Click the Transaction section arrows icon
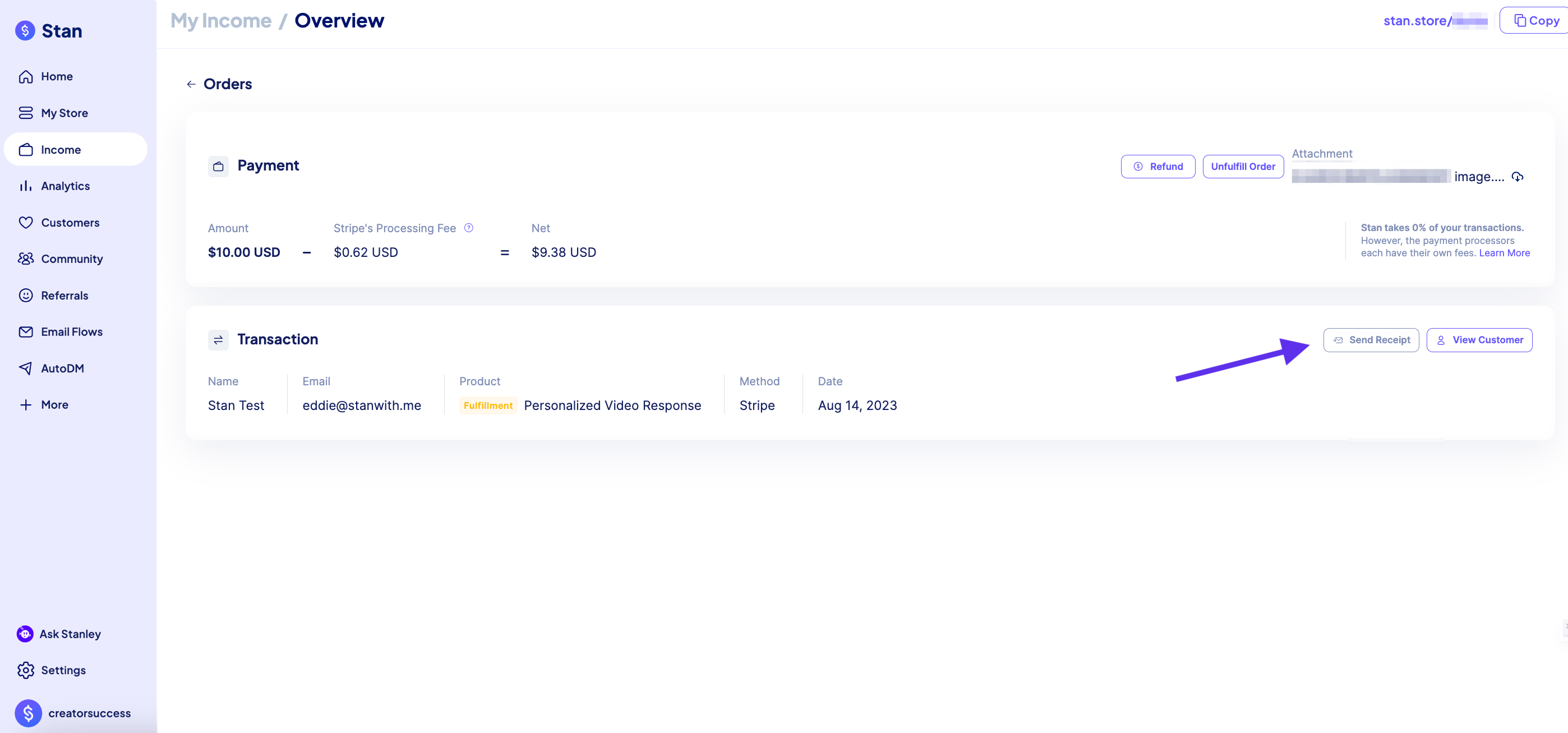This screenshot has height=733, width=1568. 219,340
